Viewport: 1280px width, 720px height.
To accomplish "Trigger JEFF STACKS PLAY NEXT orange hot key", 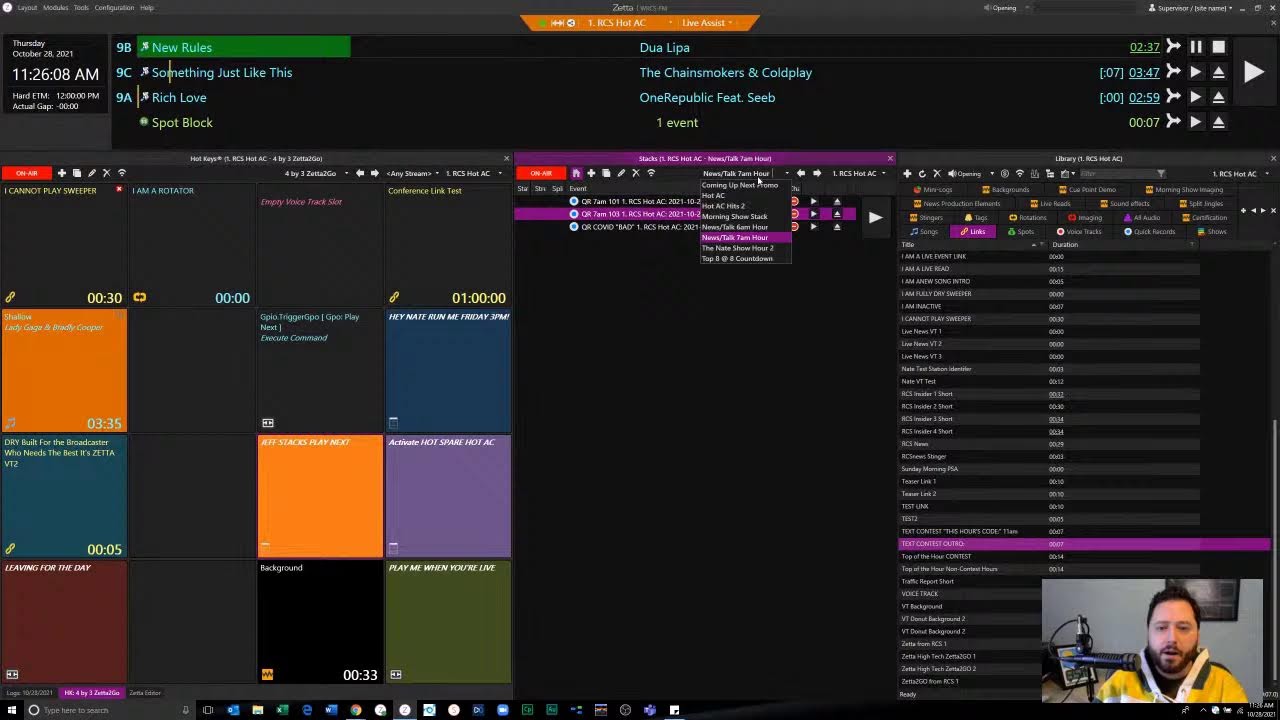I will pos(320,496).
